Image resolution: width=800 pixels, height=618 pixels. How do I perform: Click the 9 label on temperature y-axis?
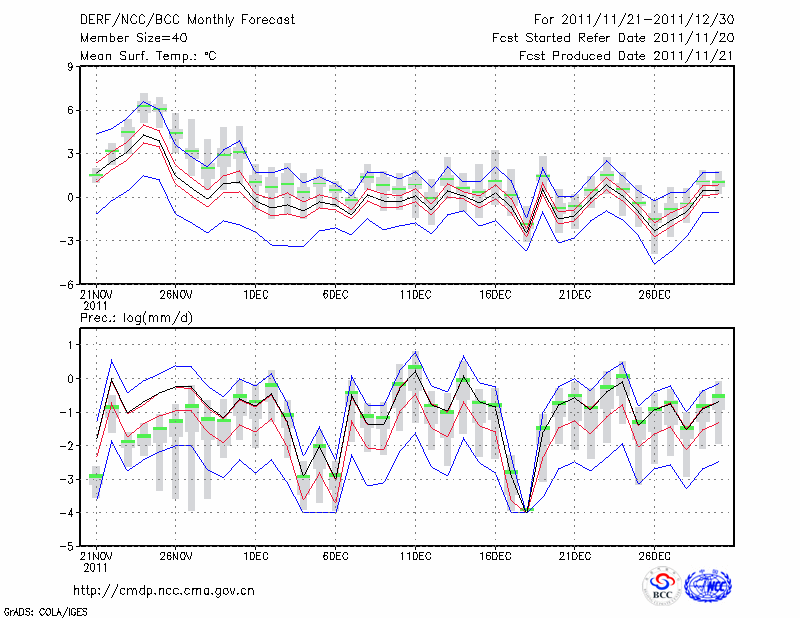(x=71, y=67)
